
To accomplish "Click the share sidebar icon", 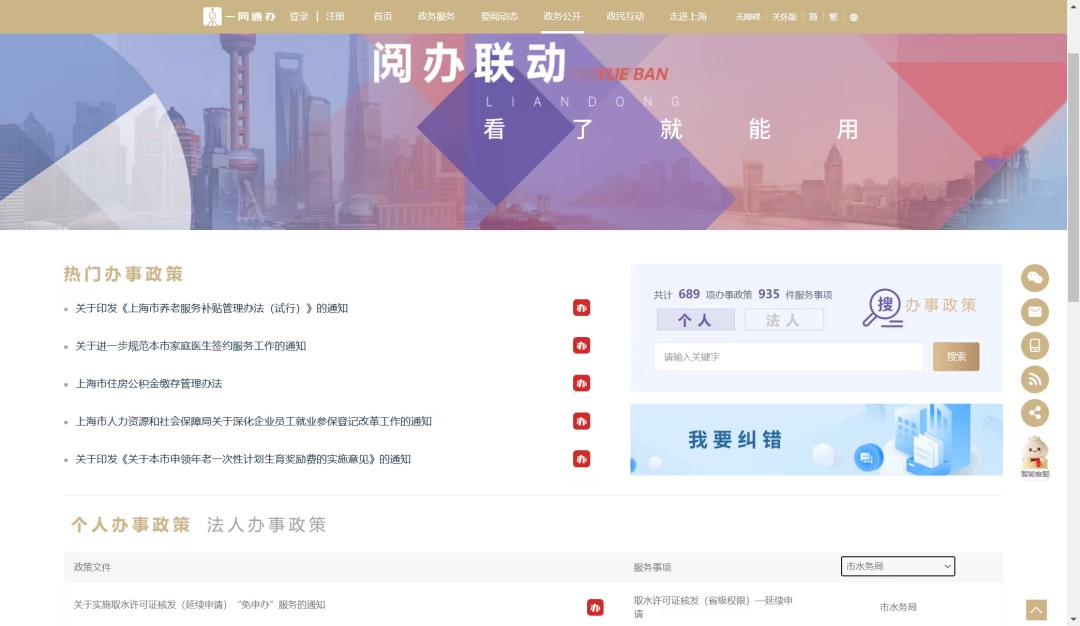I will point(1035,413).
